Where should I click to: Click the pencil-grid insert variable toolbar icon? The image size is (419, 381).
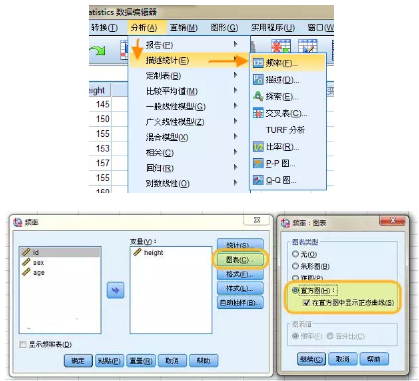pyautogui.click(x=308, y=47)
